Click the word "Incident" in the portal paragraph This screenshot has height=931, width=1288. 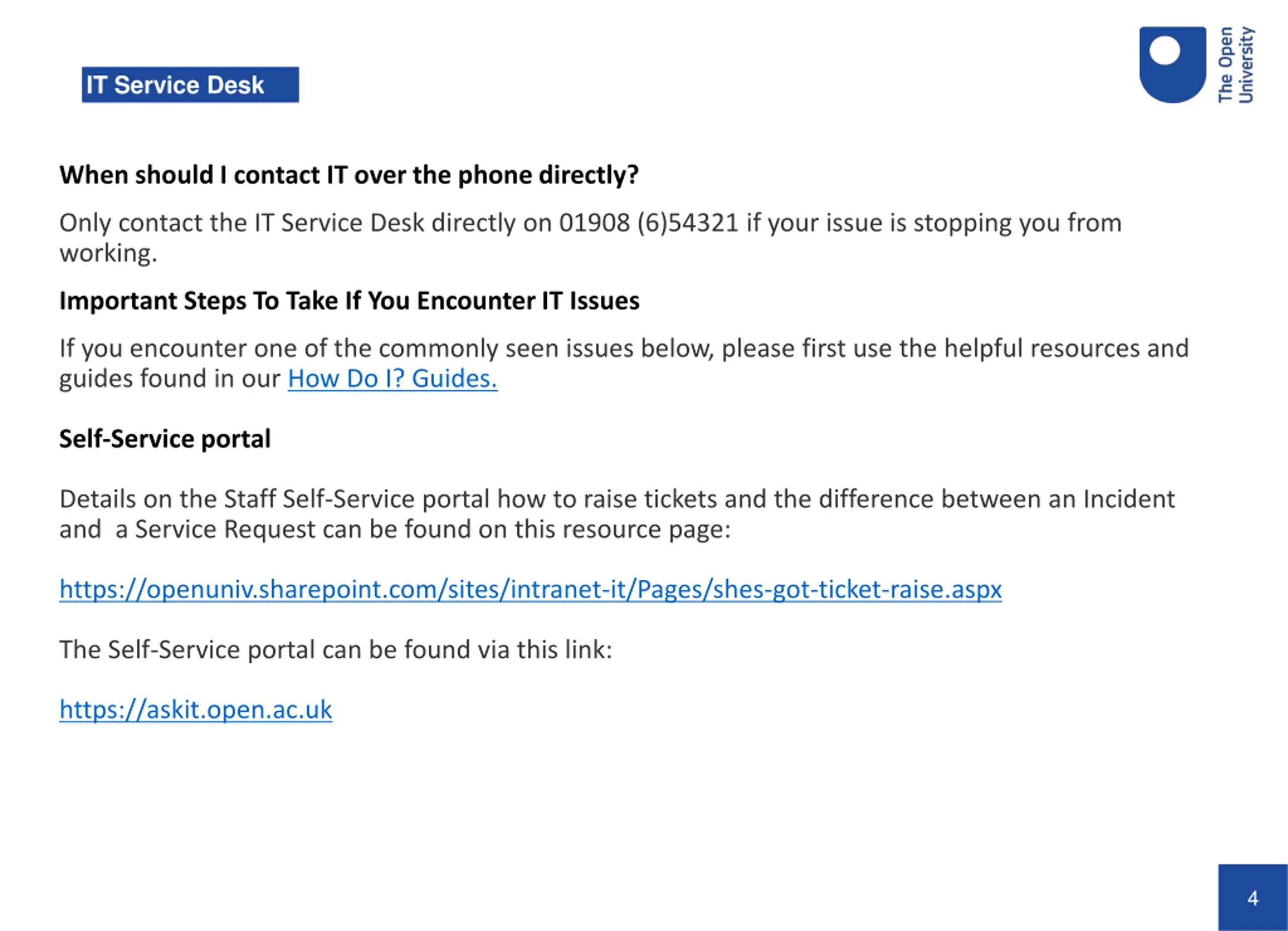coord(1129,499)
